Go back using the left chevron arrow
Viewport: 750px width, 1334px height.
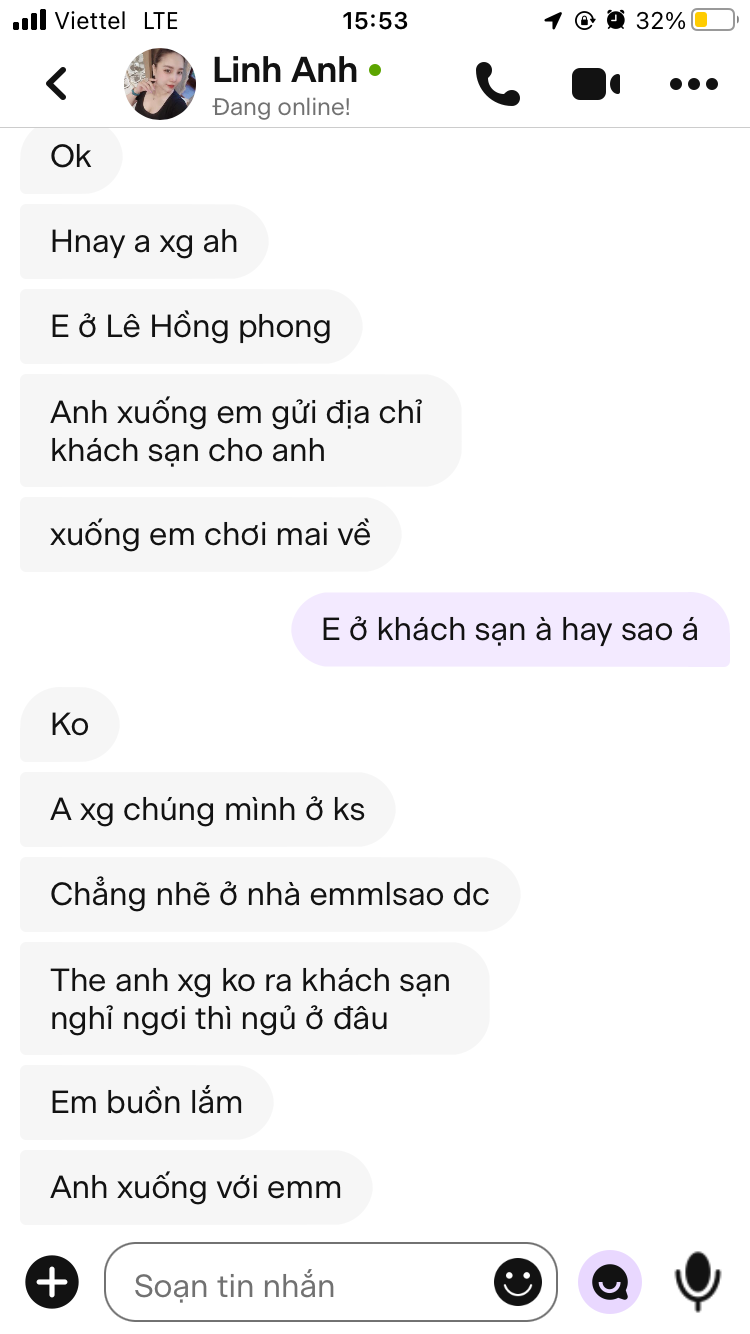[x=57, y=83]
